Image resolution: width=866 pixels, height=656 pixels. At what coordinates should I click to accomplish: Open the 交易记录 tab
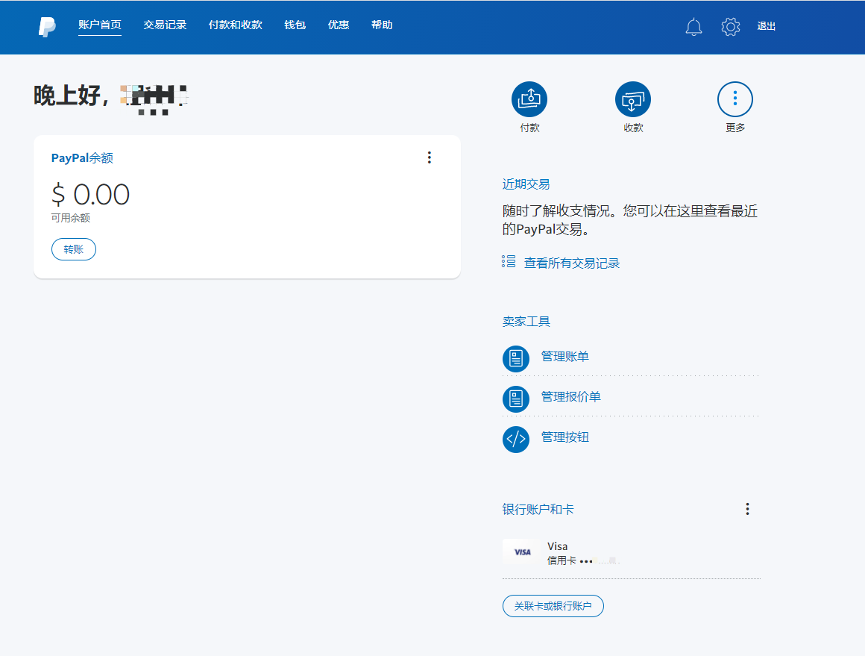[165, 25]
